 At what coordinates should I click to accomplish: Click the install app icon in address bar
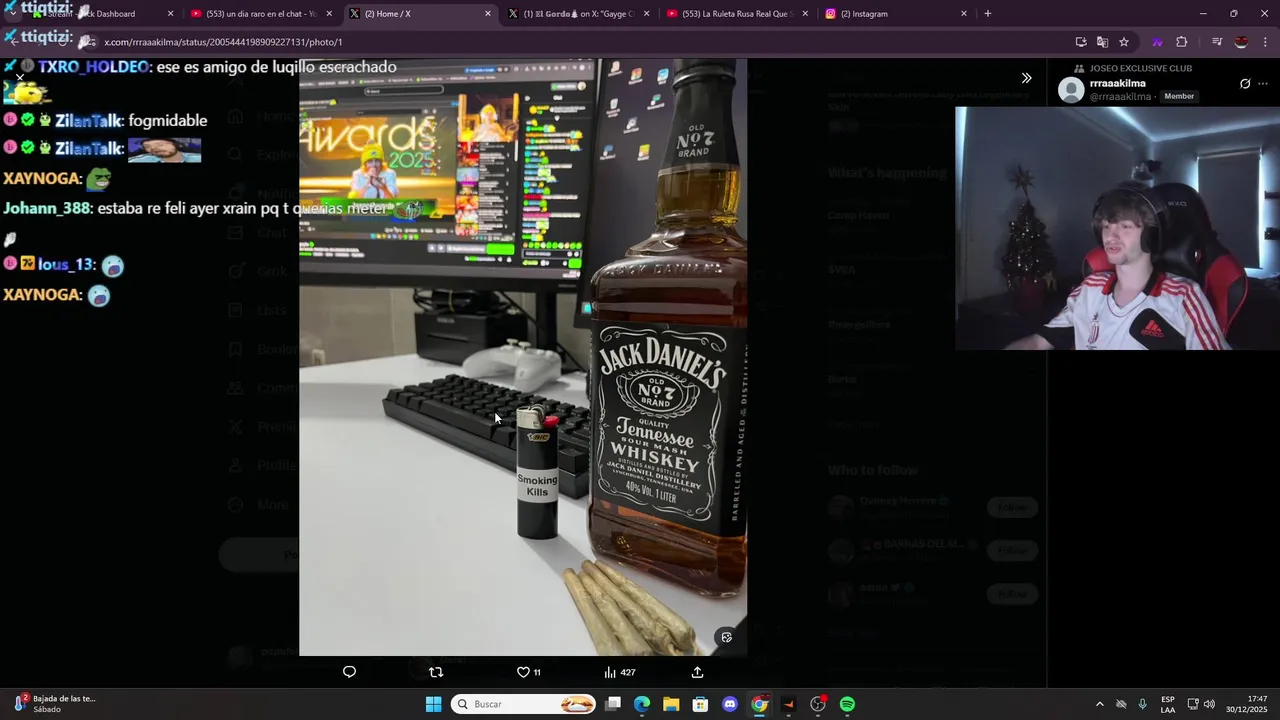coord(1081,42)
